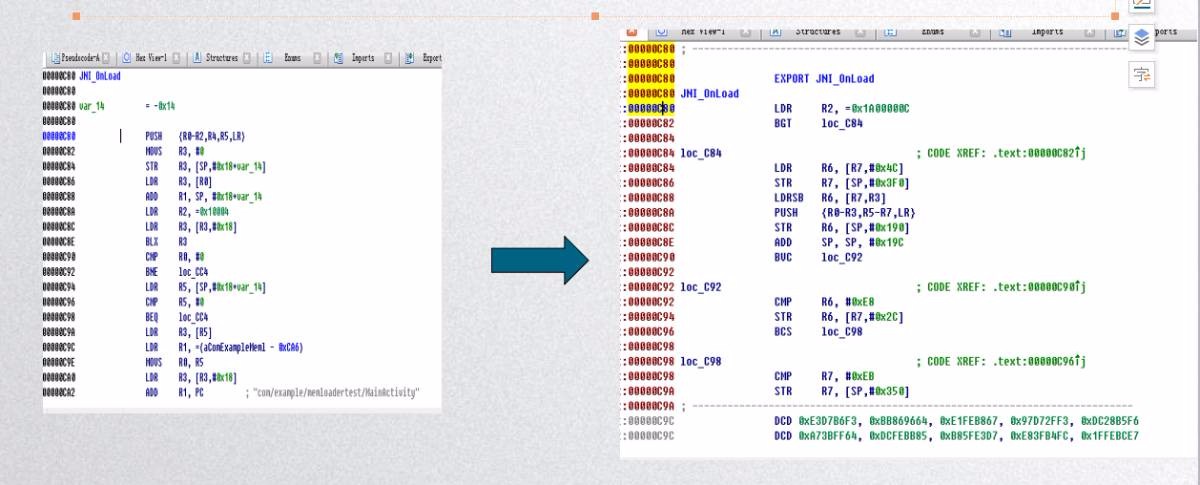The image size is (1200, 485).
Task: Click loc_C92 label in right window
Action: (702, 288)
